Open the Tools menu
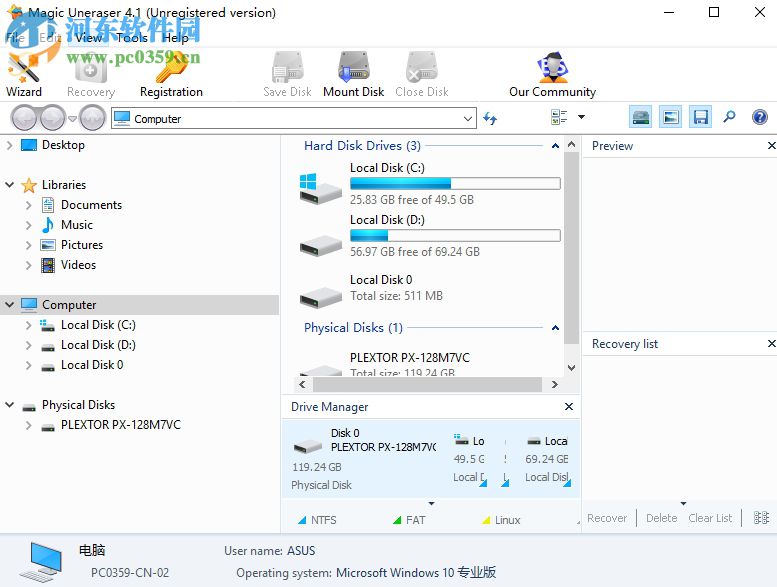Screen dimensions: 777x587 tap(132, 38)
